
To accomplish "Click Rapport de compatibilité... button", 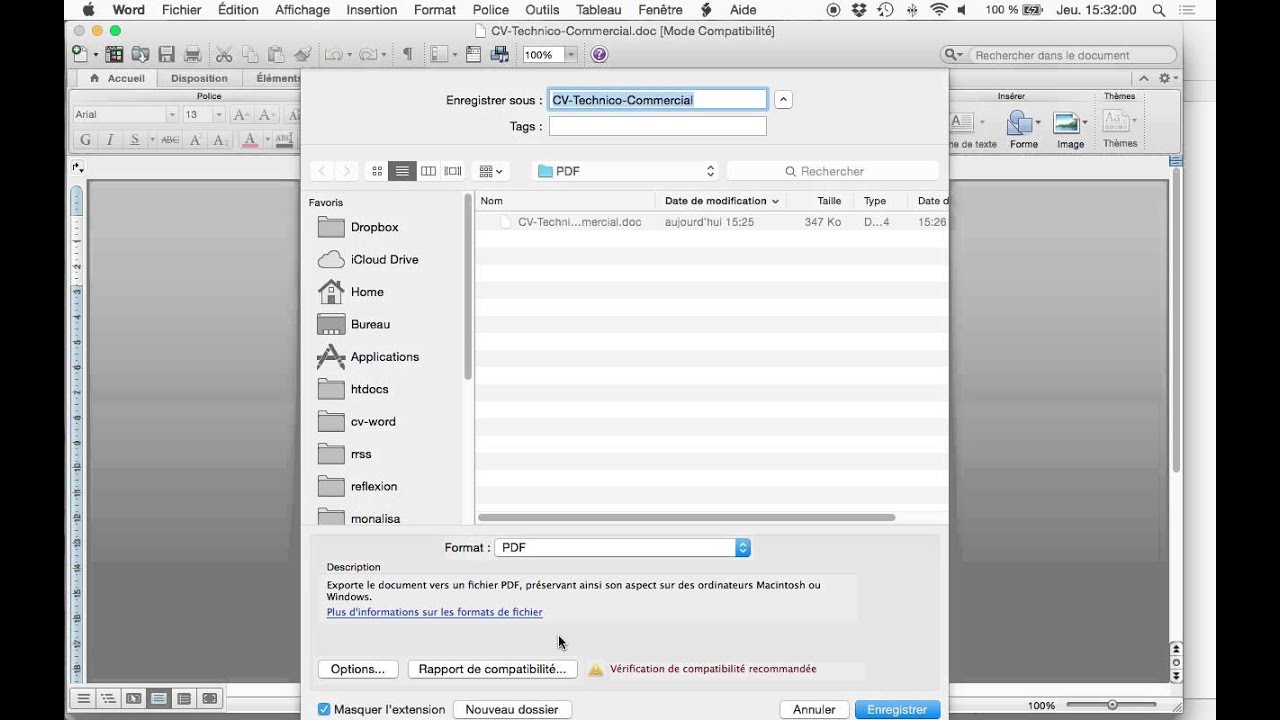I will pyautogui.click(x=492, y=669).
